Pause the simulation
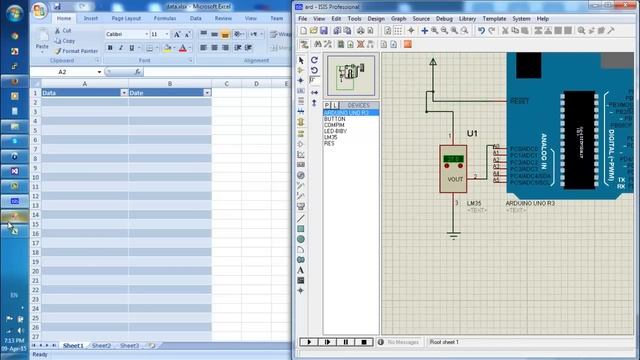The width and height of the screenshot is (640, 360). pyautogui.click(x=346, y=342)
